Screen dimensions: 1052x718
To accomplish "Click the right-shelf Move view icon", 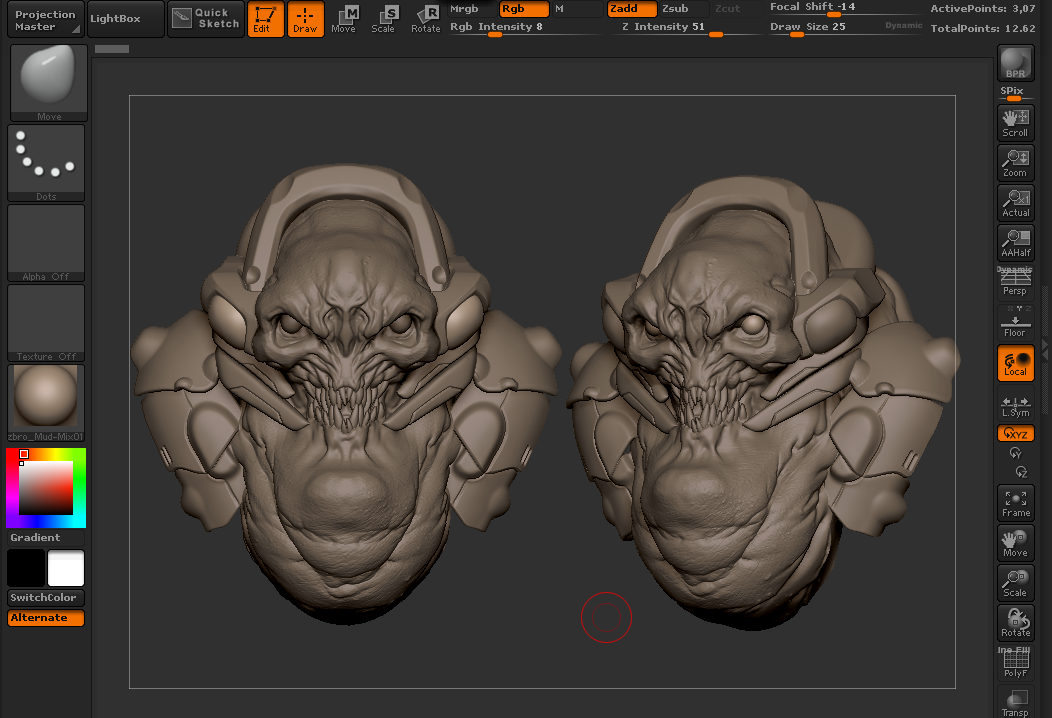I will tap(1016, 543).
